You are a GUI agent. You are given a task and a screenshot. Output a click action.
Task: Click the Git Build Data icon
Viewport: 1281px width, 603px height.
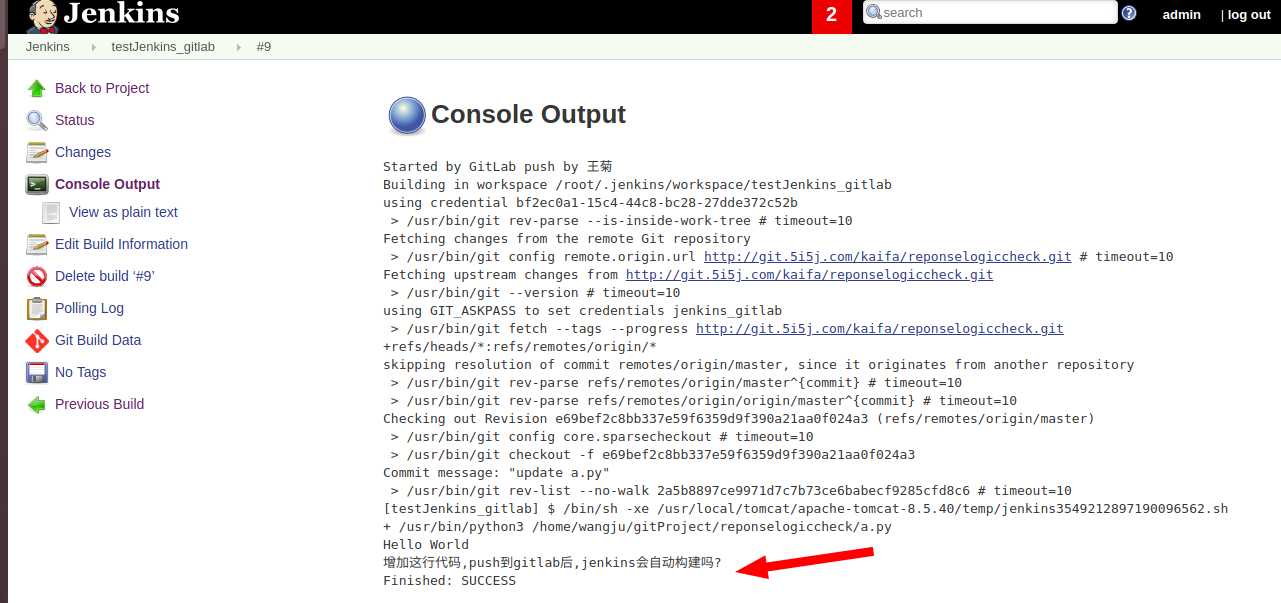tap(37, 340)
